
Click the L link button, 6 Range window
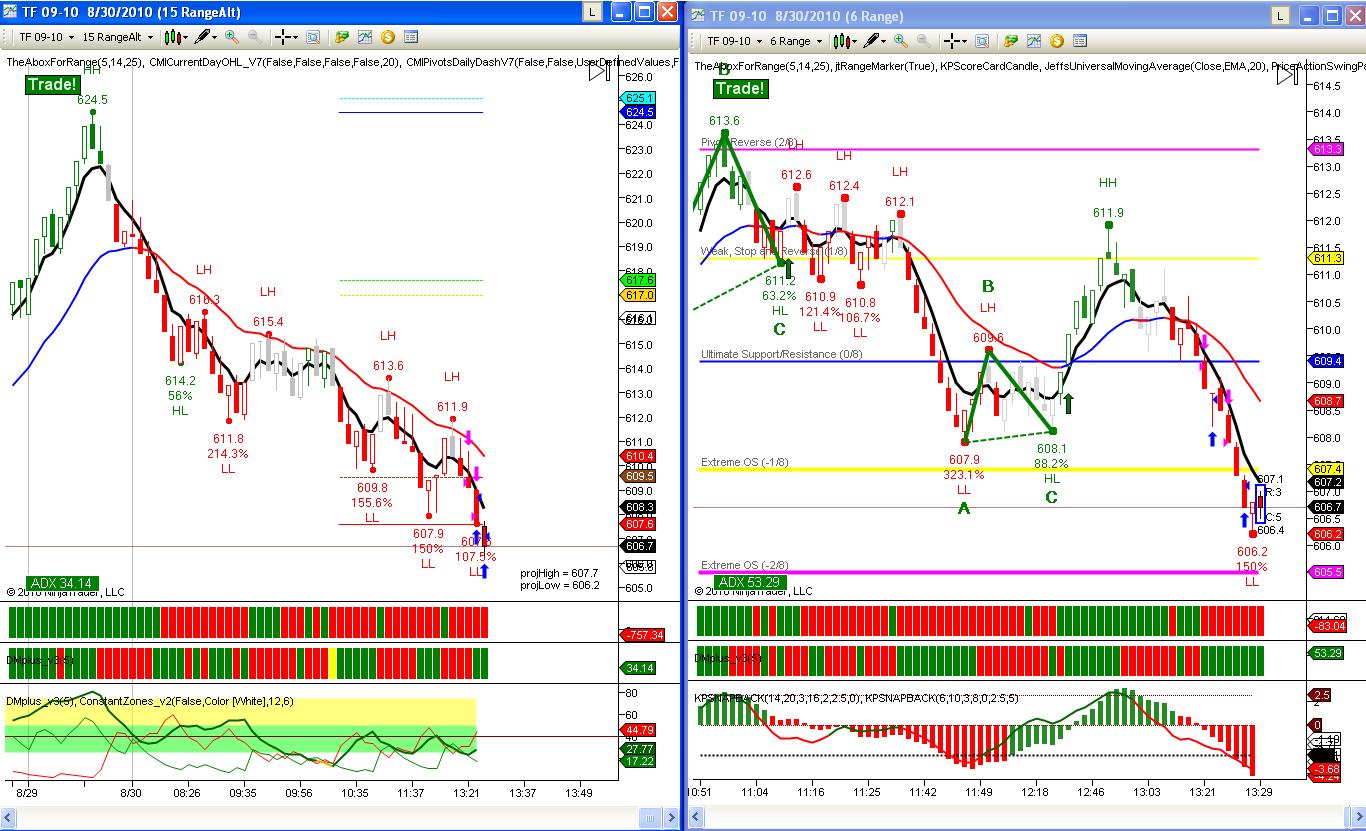click(x=1280, y=16)
